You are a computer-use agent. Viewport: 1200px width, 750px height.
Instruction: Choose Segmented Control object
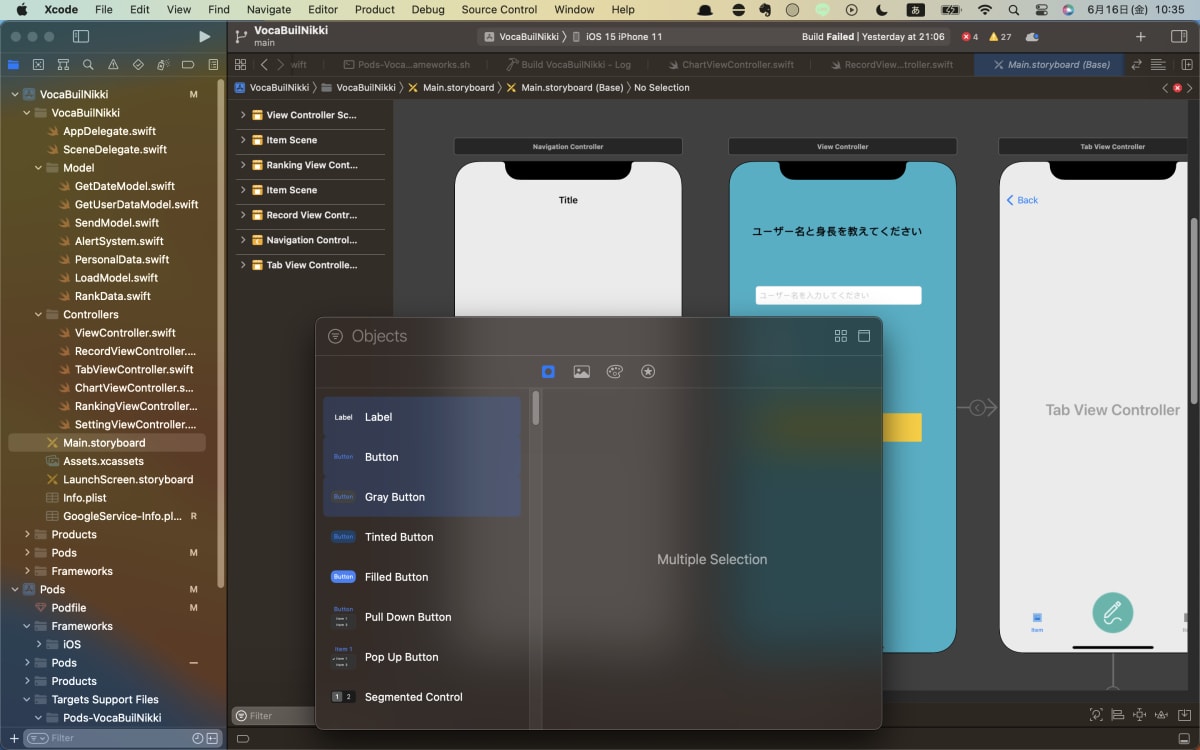422,697
